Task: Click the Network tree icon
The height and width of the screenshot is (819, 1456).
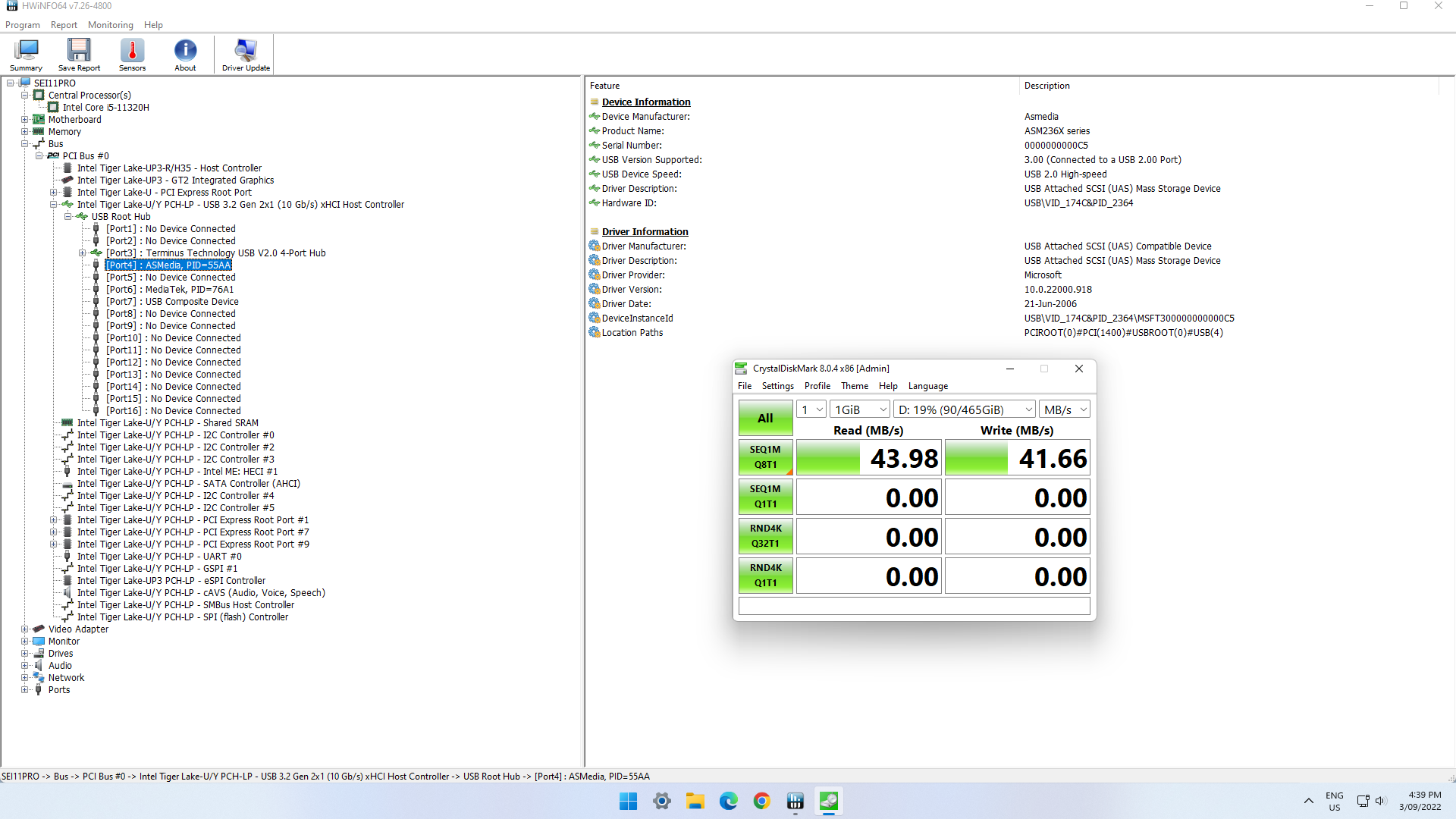Action: pyautogui.click(x=39, y=678)
